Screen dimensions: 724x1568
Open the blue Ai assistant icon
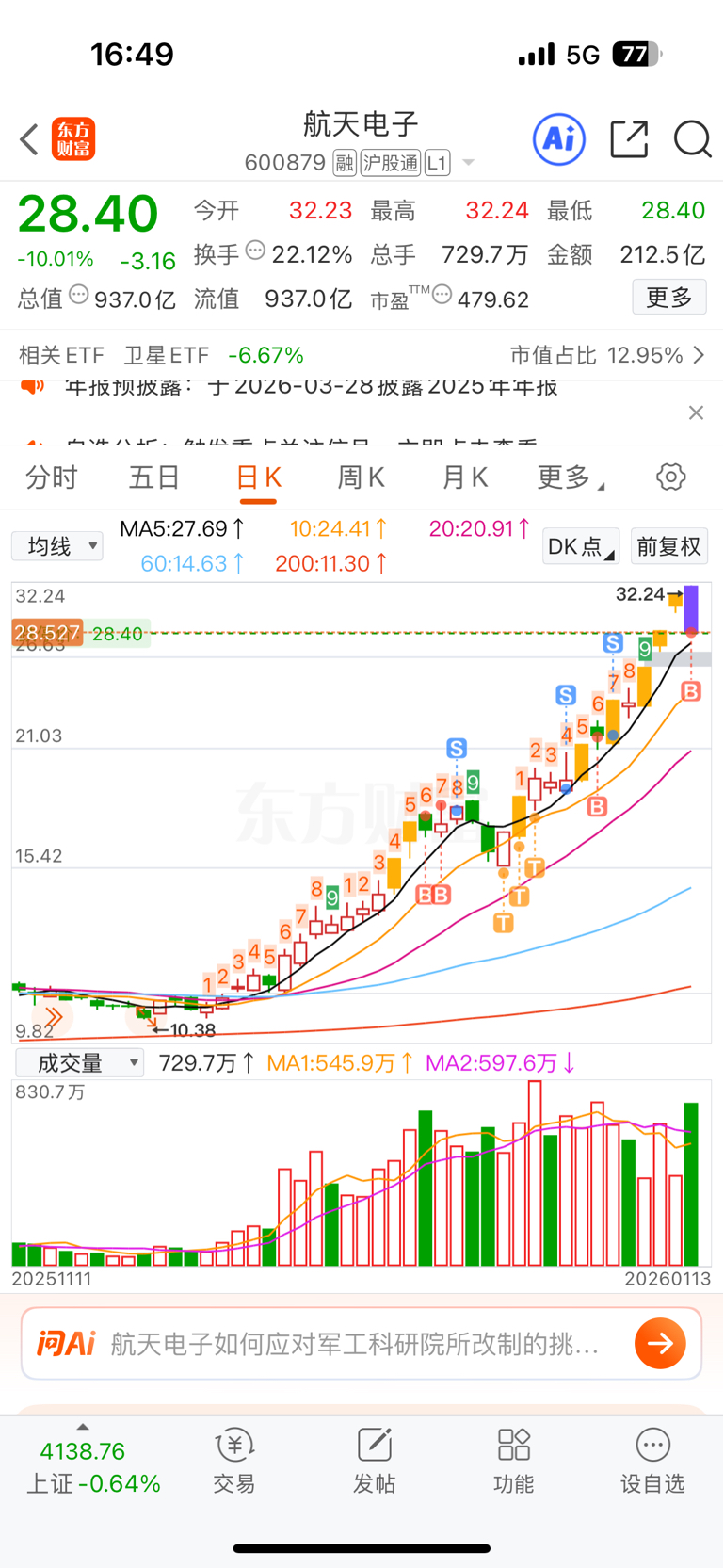(559, 139)
